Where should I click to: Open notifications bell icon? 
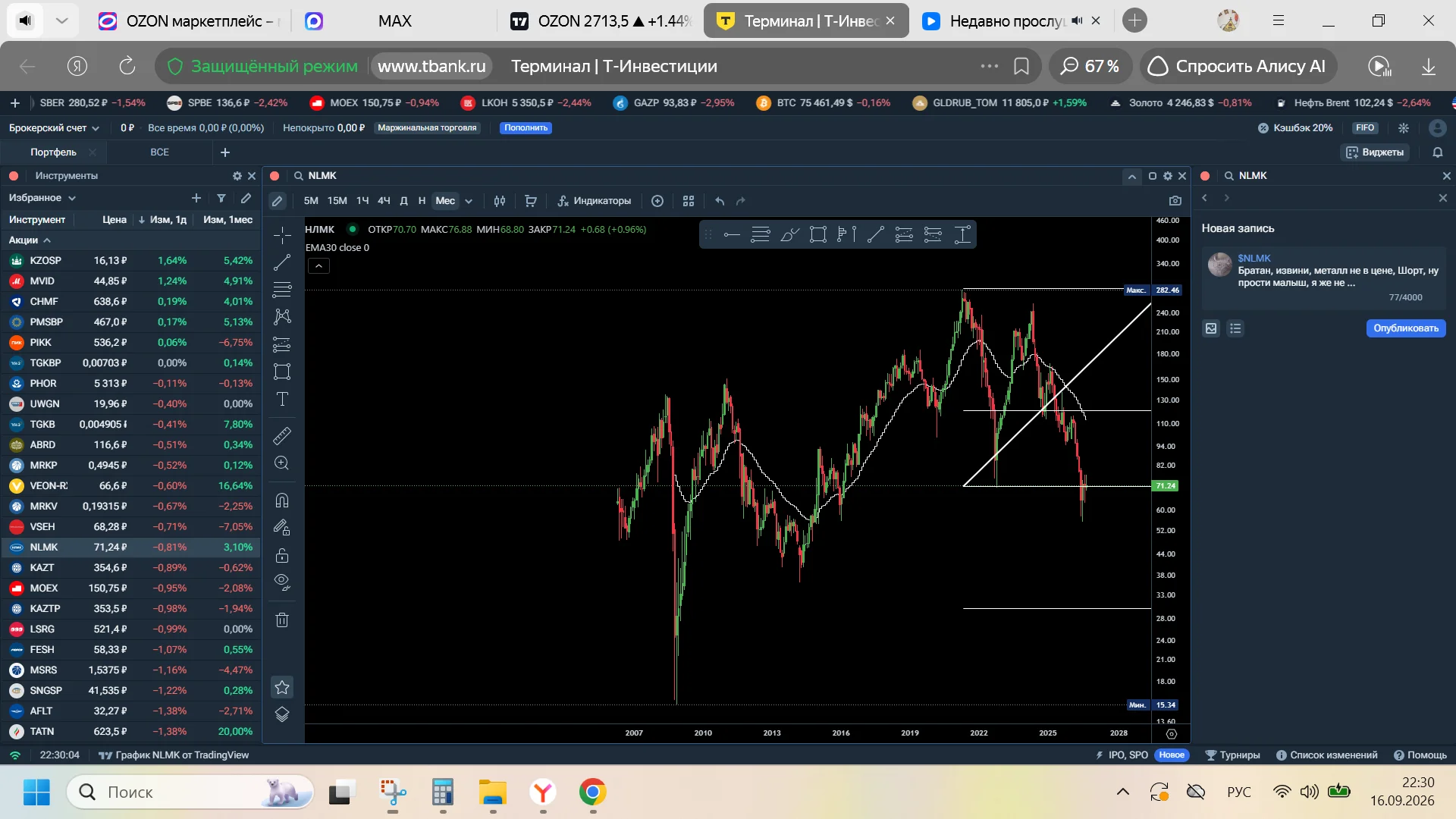[x=1437, y=152]
